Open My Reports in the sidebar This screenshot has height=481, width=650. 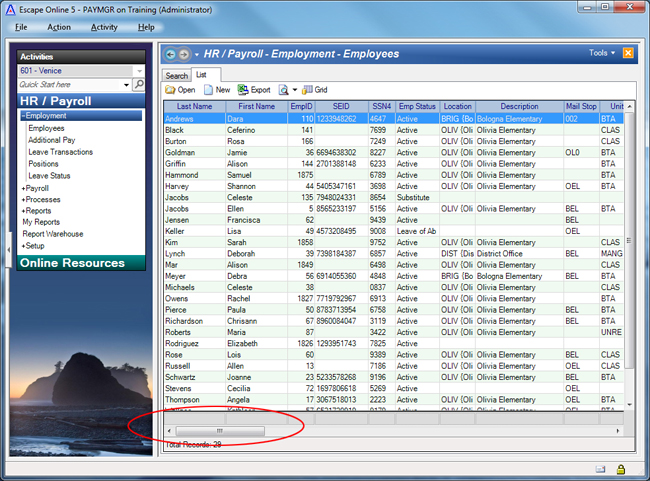point(41,222)
